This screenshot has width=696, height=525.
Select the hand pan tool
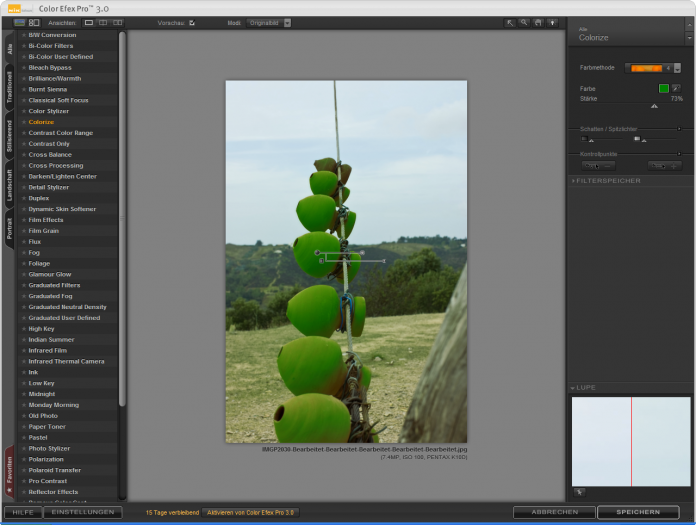[537, 22]
